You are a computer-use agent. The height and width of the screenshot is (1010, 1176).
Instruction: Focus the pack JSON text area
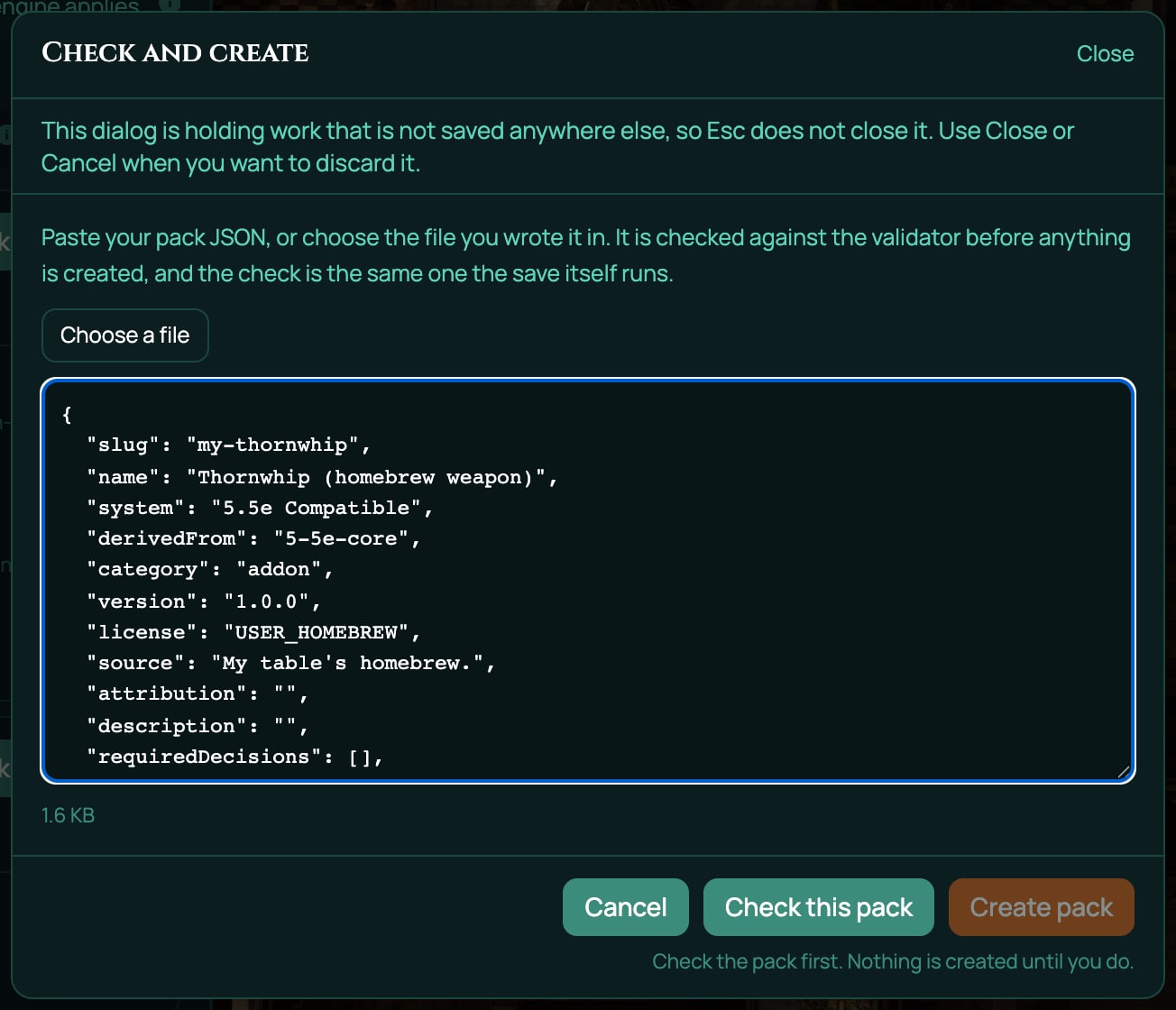[x=588, y=581]
